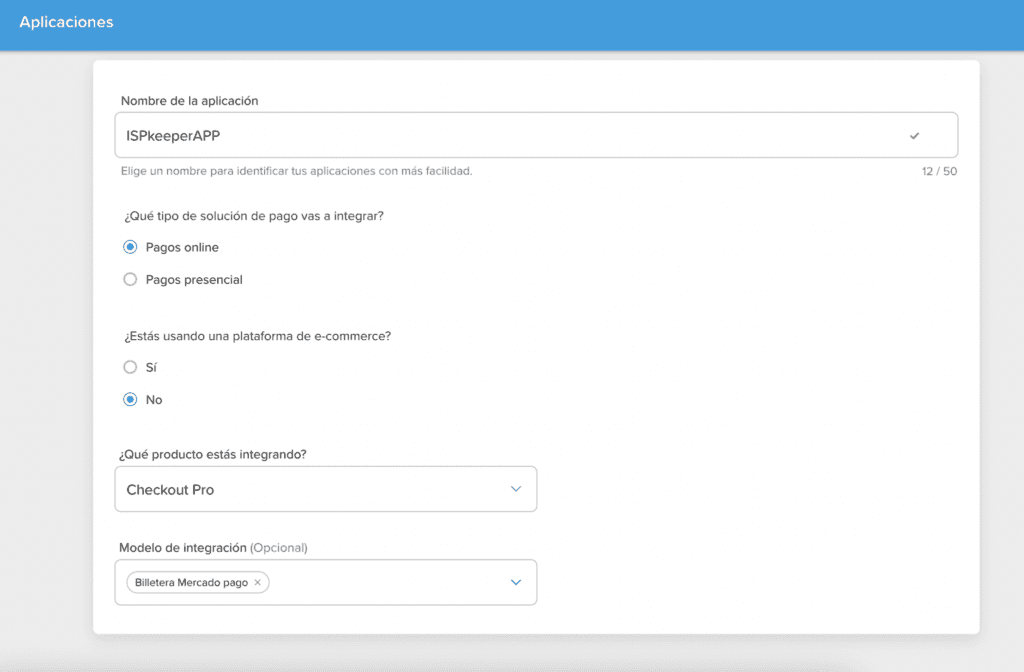Open the Checkout Pro product dropdown
1024x672 pixels.
[x=325, y=489]
